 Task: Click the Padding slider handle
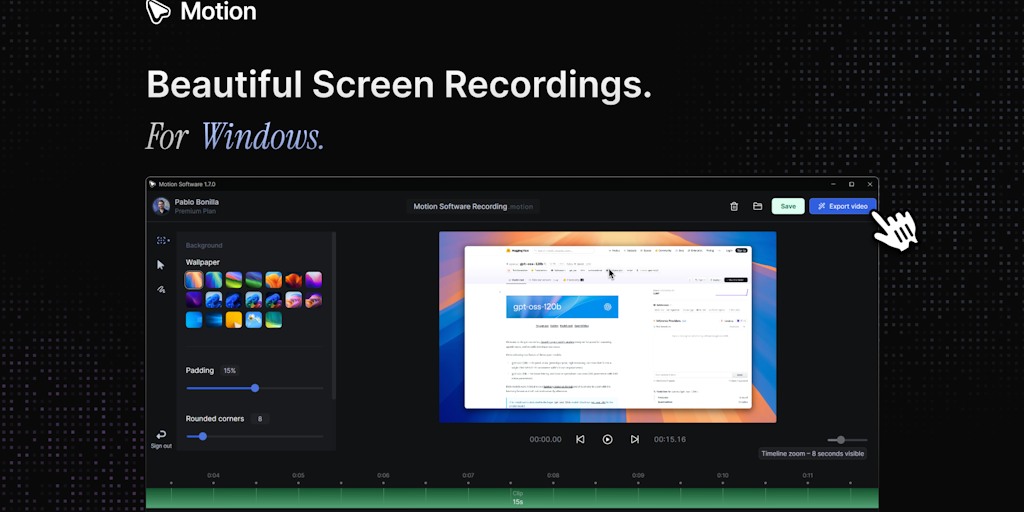pos(255,388)
